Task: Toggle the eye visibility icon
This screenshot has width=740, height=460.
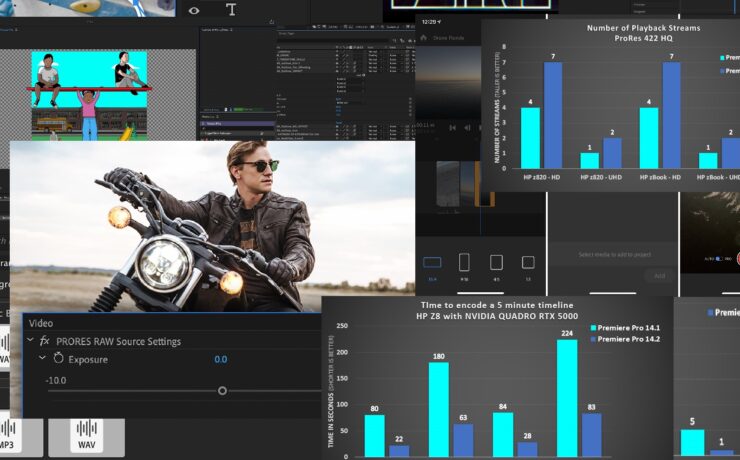Action: [x=194, y=10]
